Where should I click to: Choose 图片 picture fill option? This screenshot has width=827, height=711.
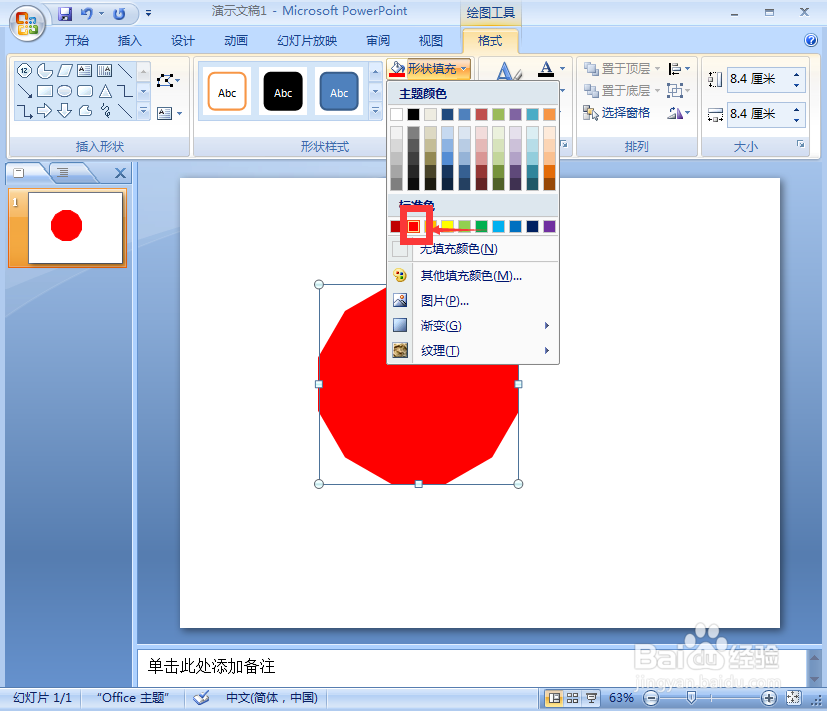[473, 301]
